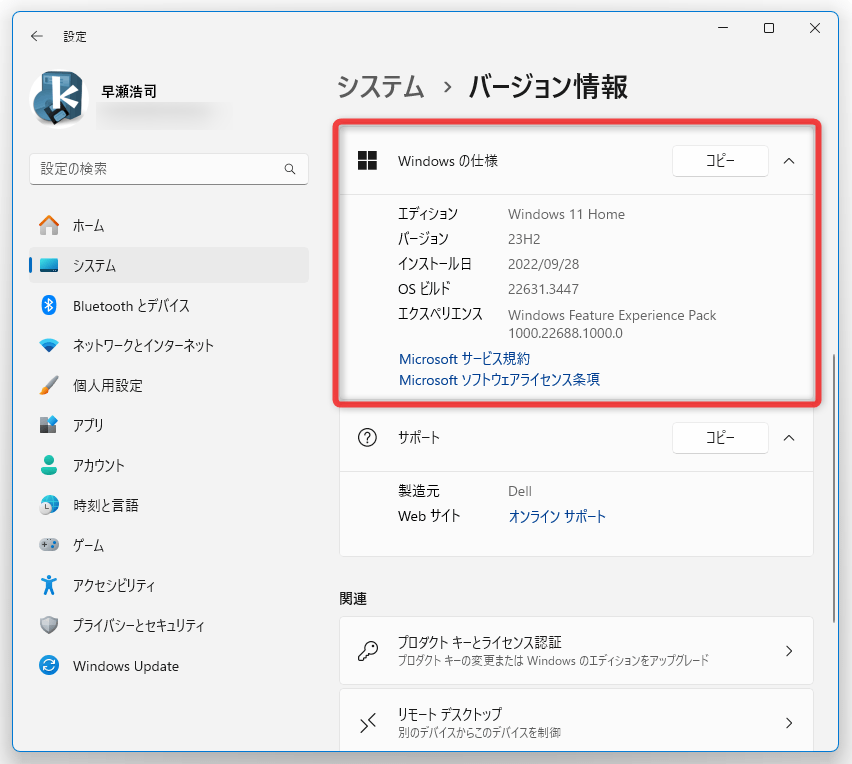This screenshot has width=852, height=764.
Task: Click the OS build number 22631.3447
Action: [x=543, y=289]
